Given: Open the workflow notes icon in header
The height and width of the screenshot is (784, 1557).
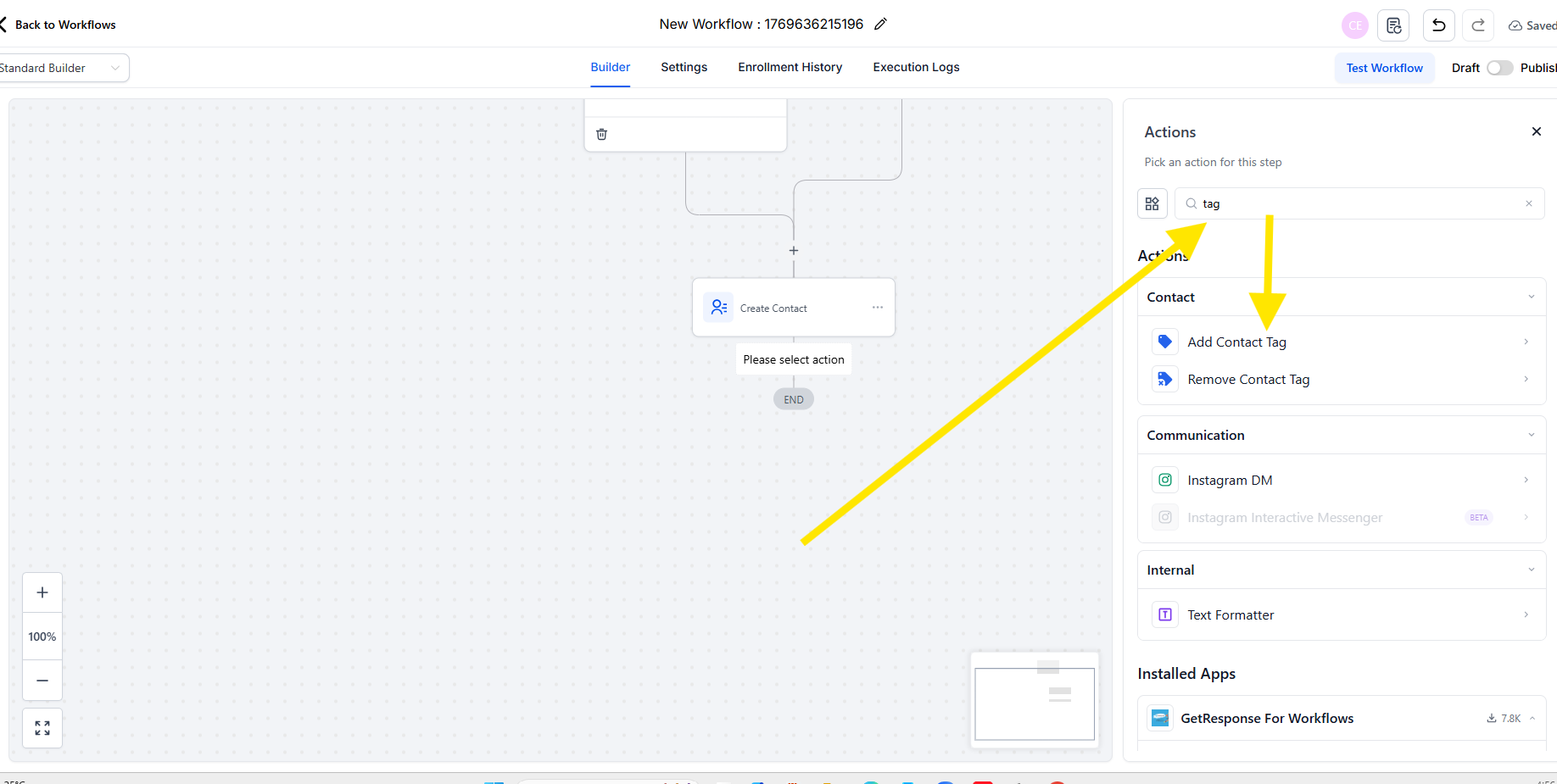Looking at the screenshot, I should 1393,25.
